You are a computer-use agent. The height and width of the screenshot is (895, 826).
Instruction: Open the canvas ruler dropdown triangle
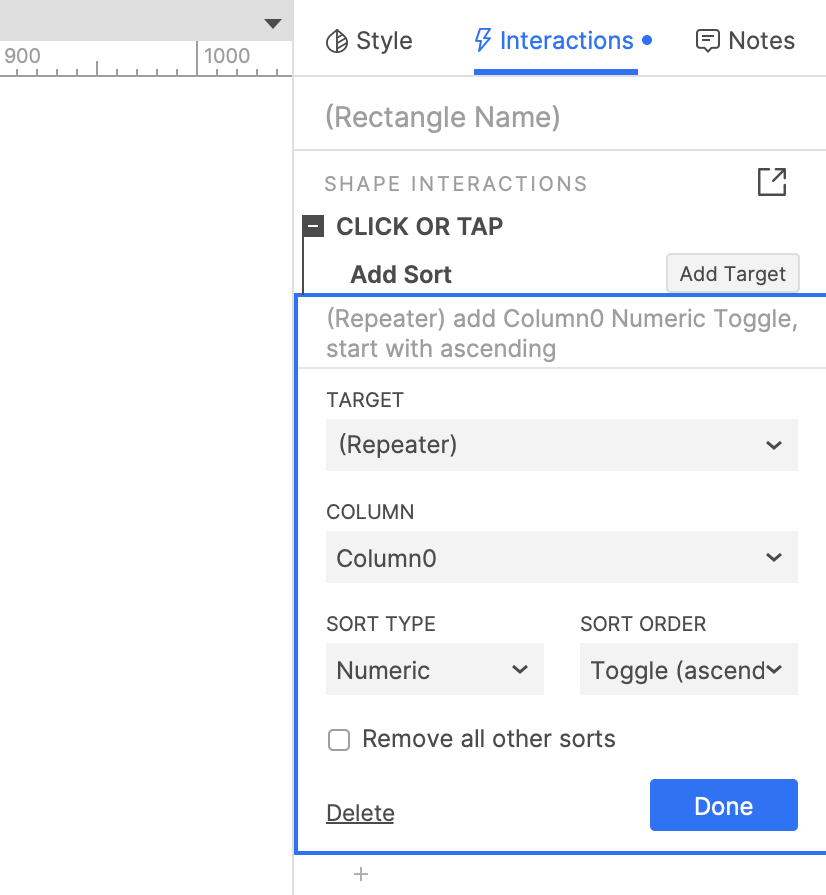(x=273, y=24)
